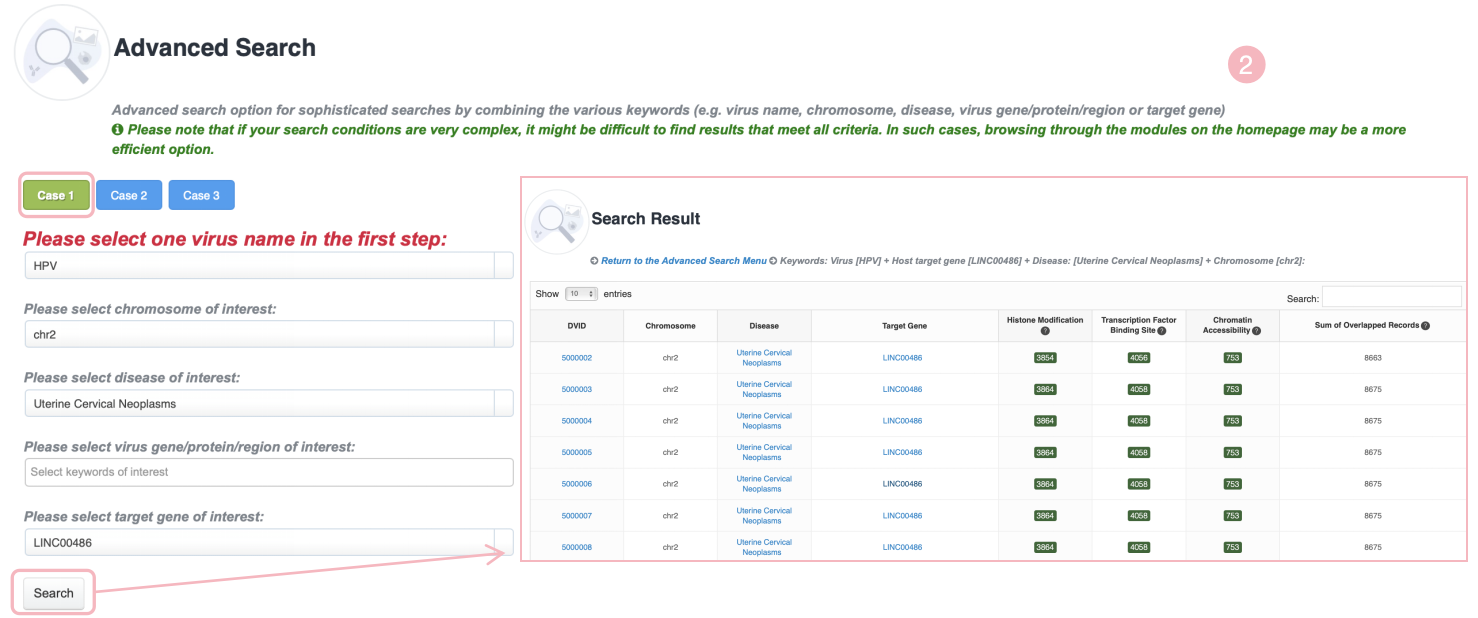Image resolution: width=1478 pixels, height=618 pixels.
Task: Switch to the Case 2 tab
Action: click(129, 196)
